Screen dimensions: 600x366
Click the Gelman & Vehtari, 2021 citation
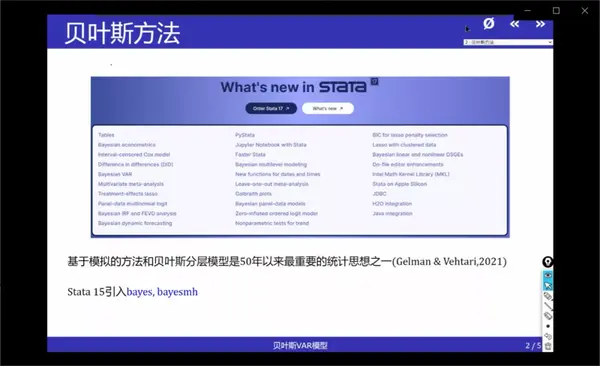[449, 262]
